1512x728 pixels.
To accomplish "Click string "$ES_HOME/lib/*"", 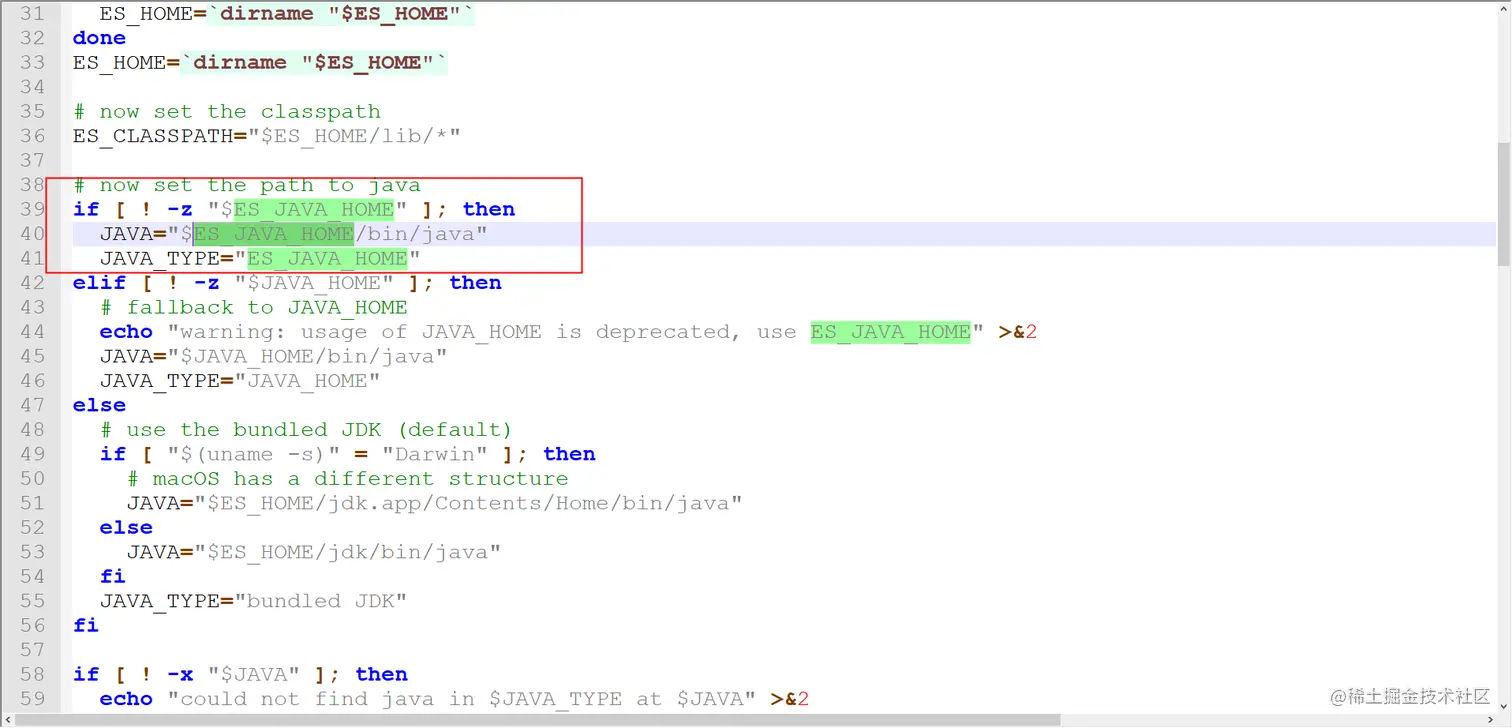I will point(354,136).
